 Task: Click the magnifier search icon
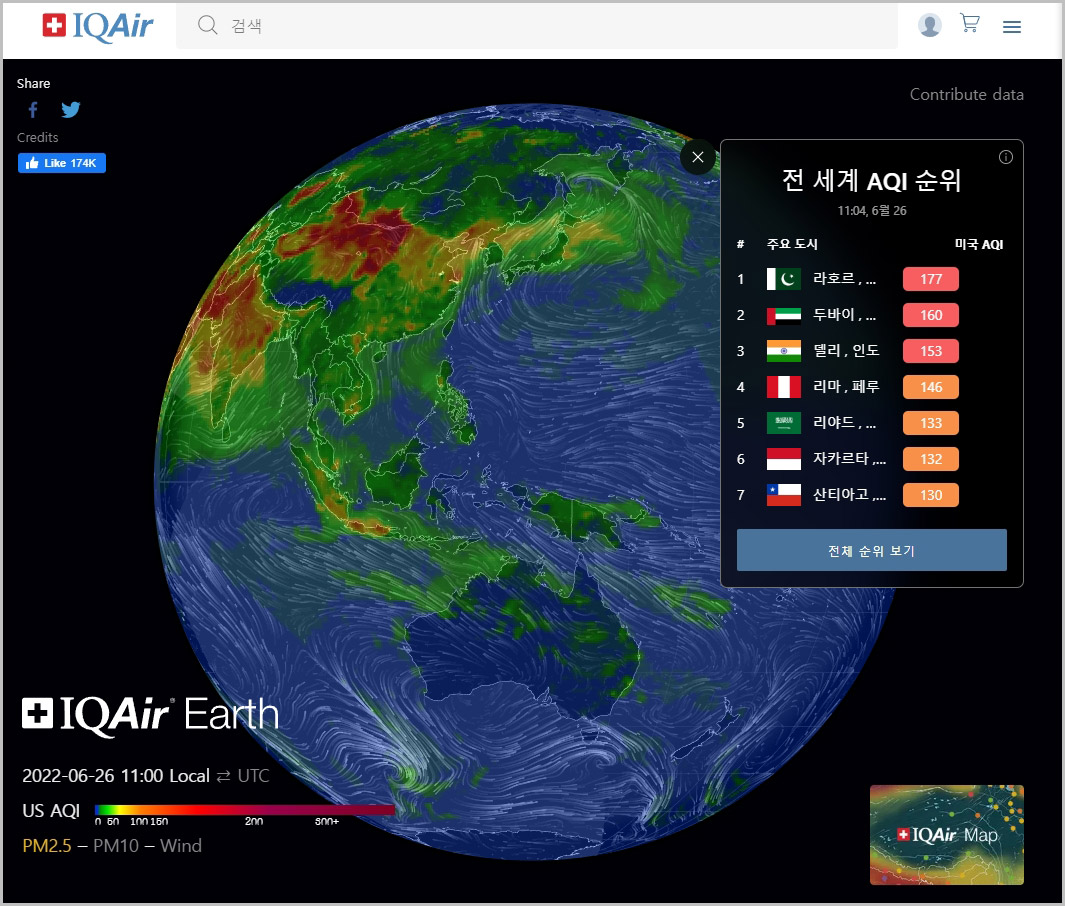[207, 25]
